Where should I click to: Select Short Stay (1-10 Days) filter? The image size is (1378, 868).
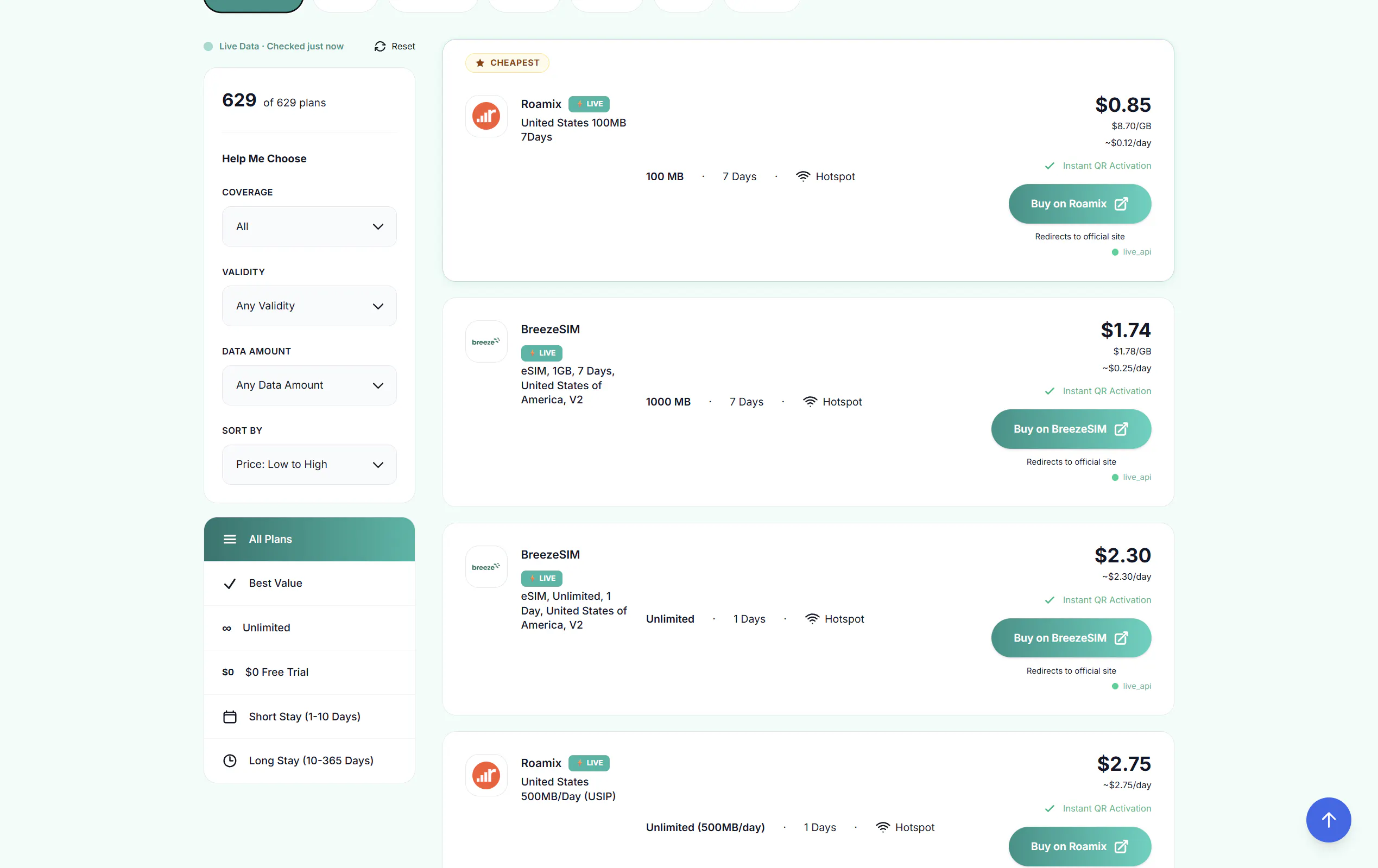pyautogui.click(x=309, y=717)
